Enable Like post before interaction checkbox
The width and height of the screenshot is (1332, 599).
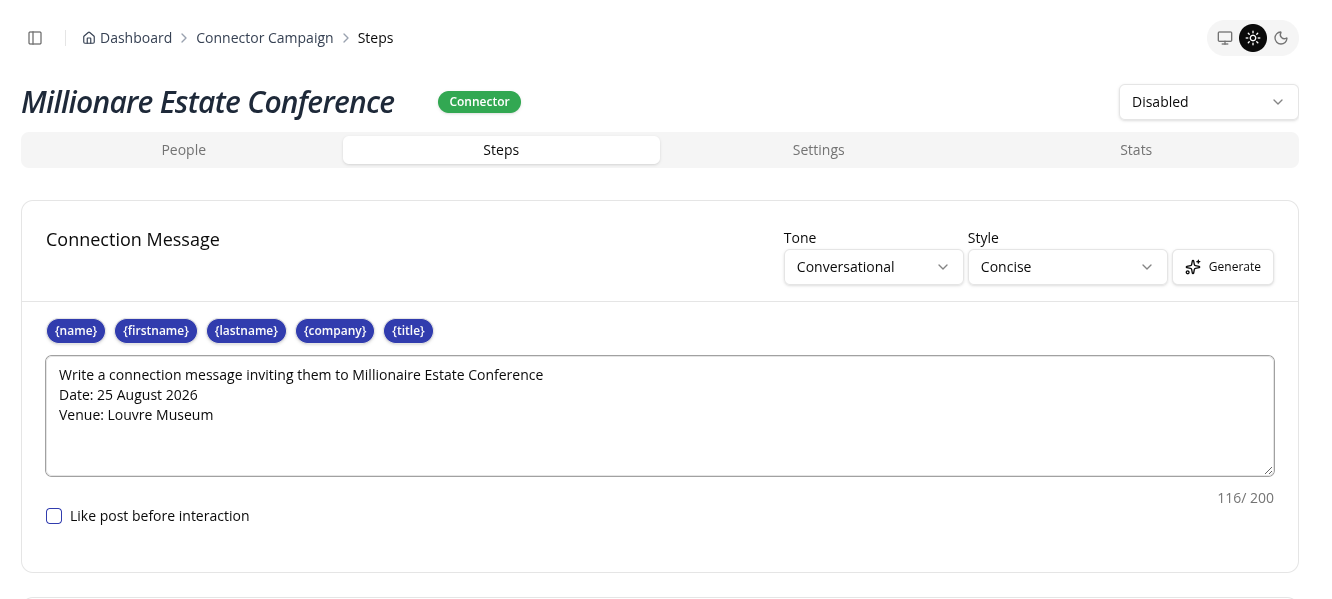[x=54, y=516]
